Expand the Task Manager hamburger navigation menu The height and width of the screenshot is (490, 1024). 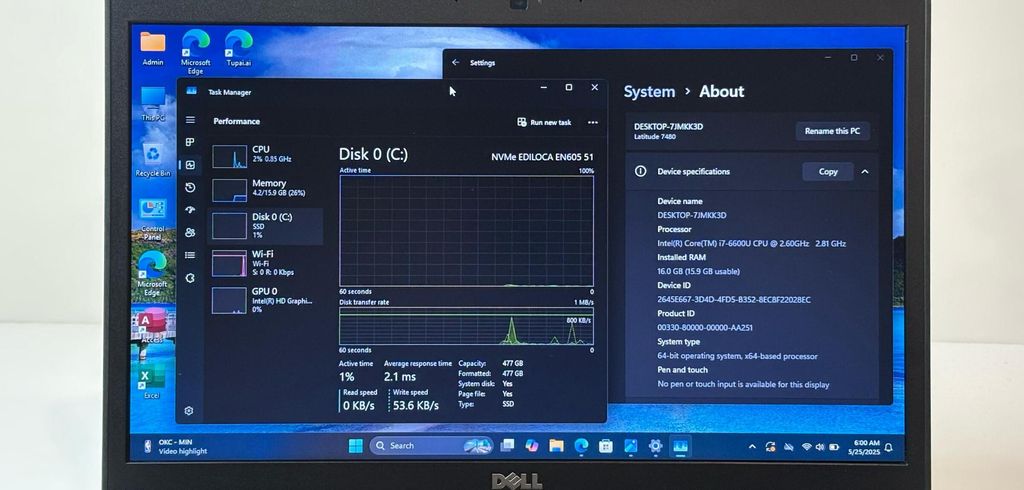point(190,120)
